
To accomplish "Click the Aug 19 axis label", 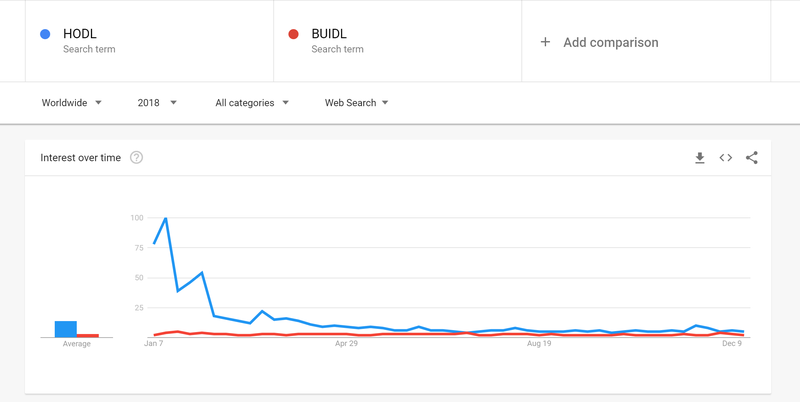I will click(x=539, y=344).
